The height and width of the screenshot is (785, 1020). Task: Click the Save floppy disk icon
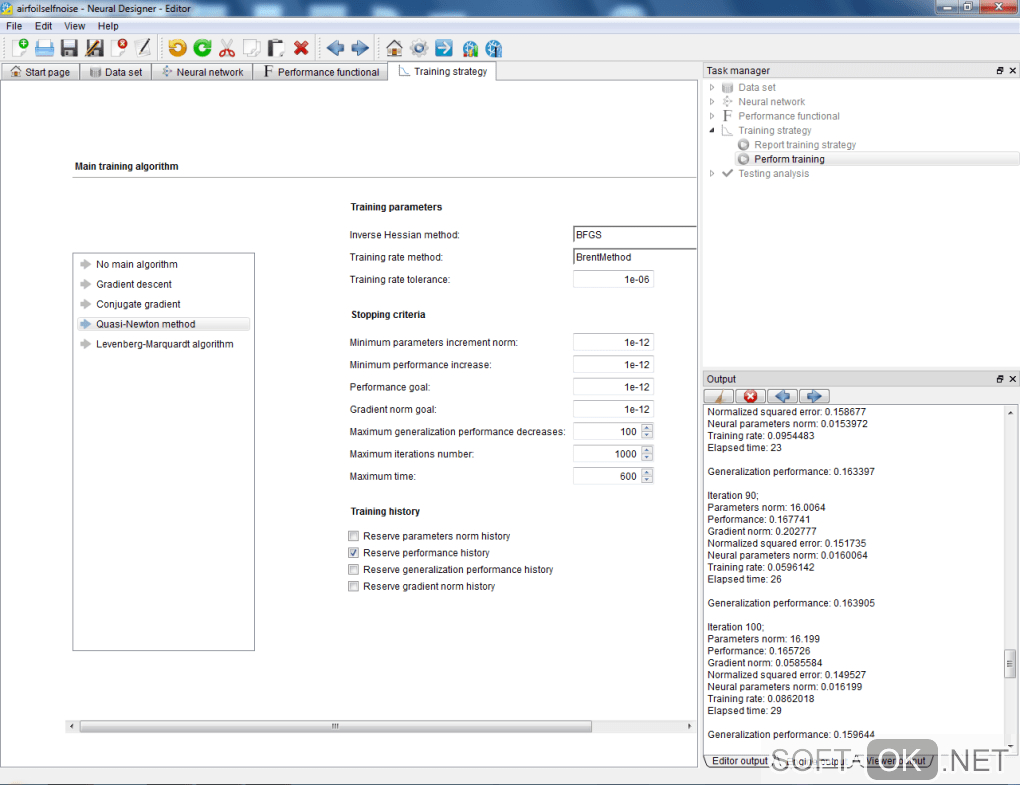69,47
